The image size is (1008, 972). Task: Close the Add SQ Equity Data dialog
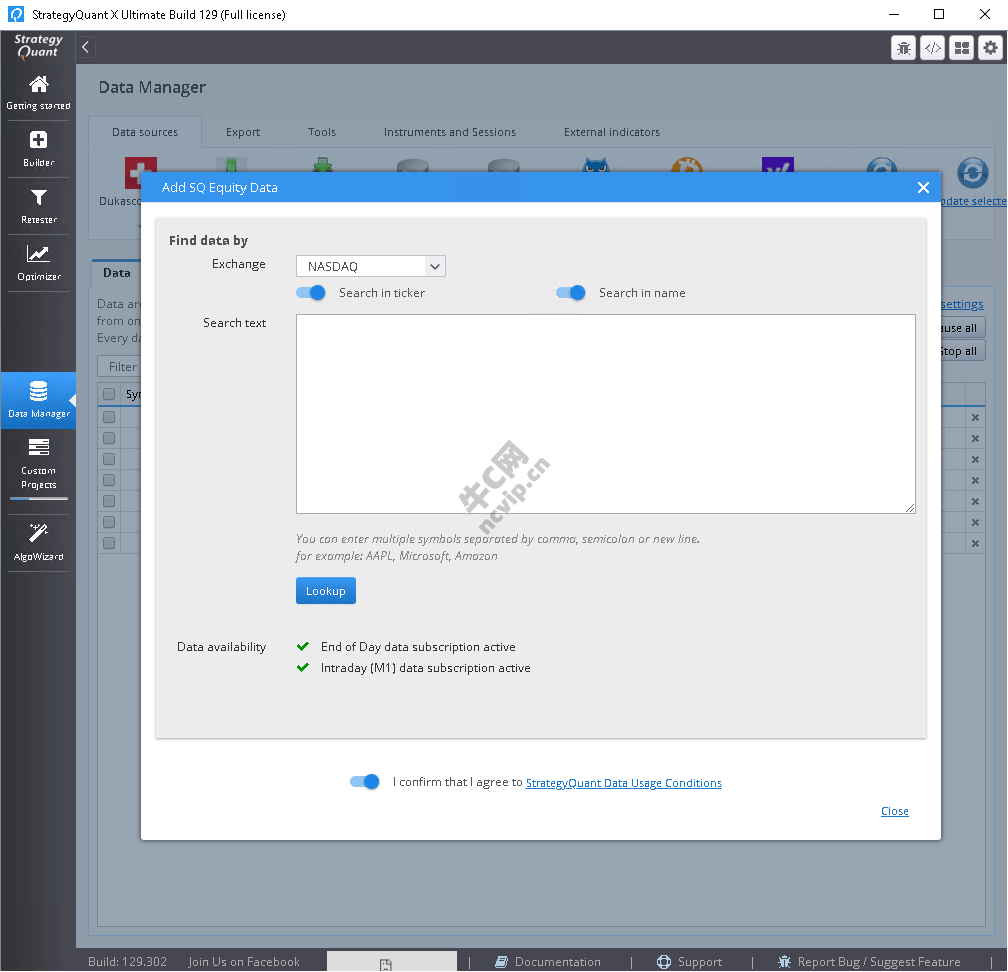coord(923,187)
